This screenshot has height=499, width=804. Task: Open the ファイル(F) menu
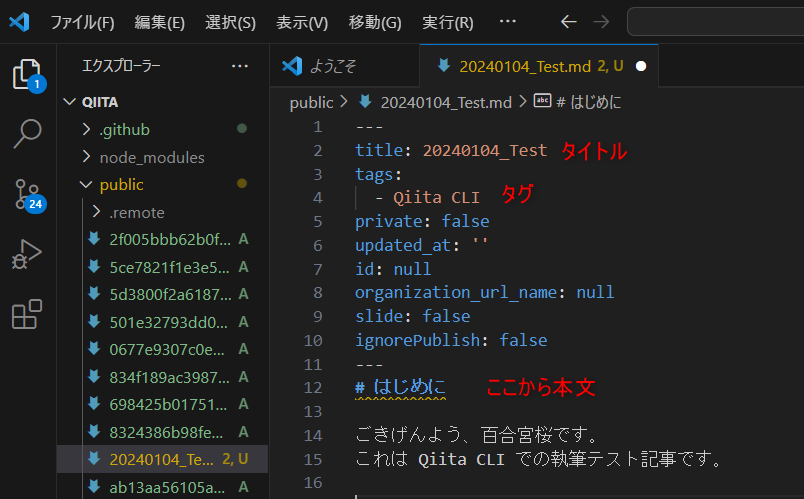coord(82,23)
